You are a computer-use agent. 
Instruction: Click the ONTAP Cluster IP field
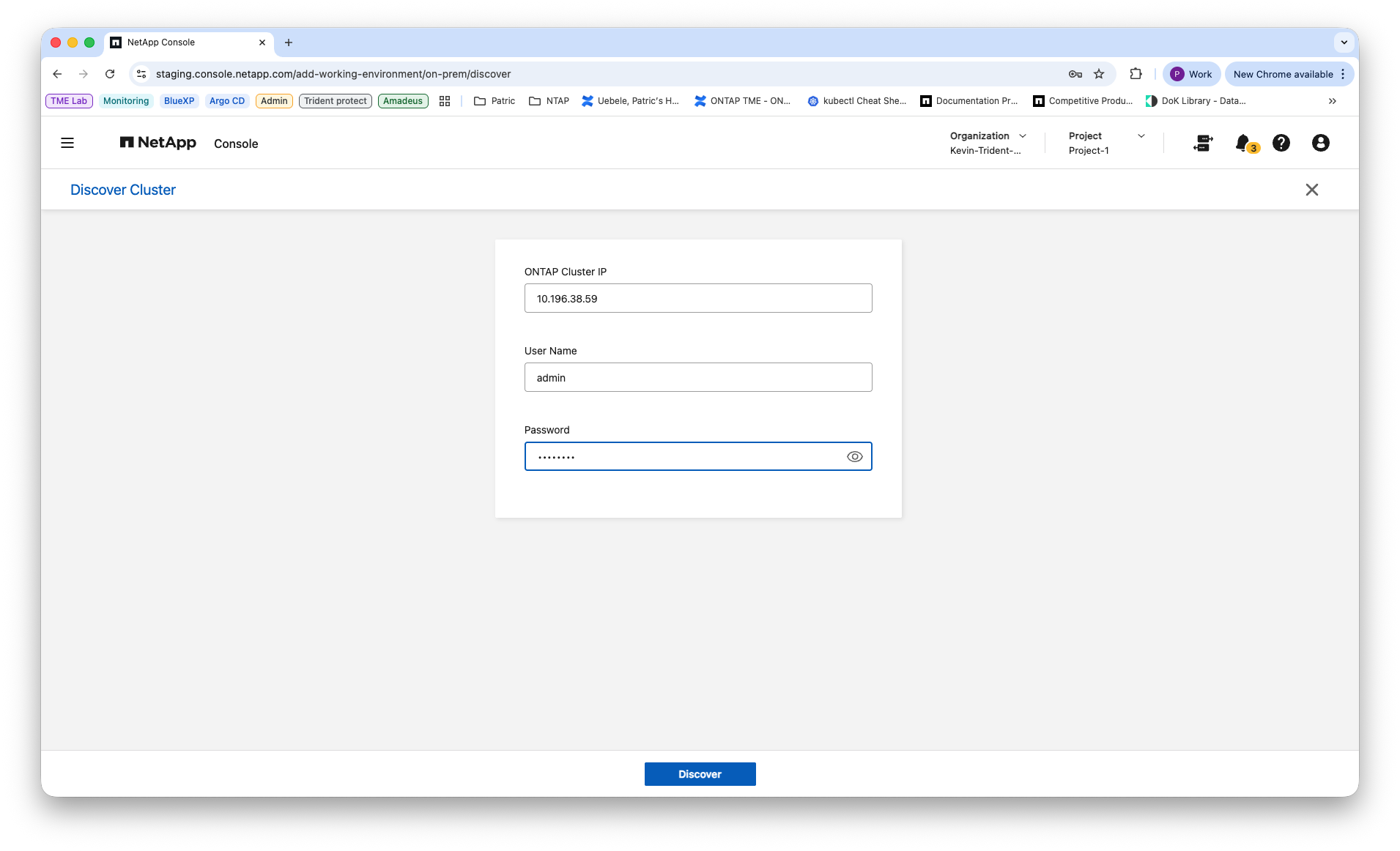698,298
